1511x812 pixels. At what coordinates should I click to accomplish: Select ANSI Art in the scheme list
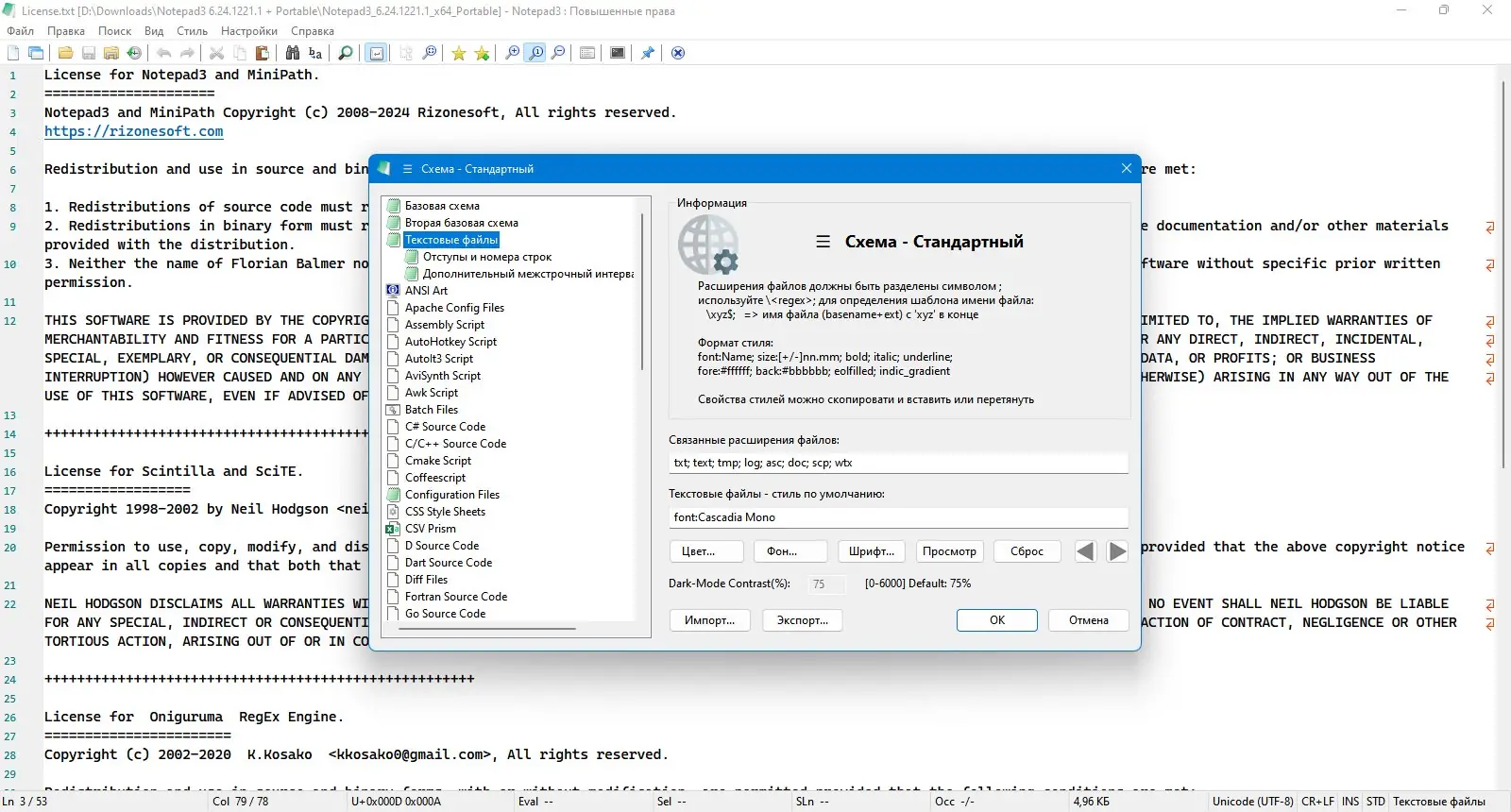[x=426, y=291]
